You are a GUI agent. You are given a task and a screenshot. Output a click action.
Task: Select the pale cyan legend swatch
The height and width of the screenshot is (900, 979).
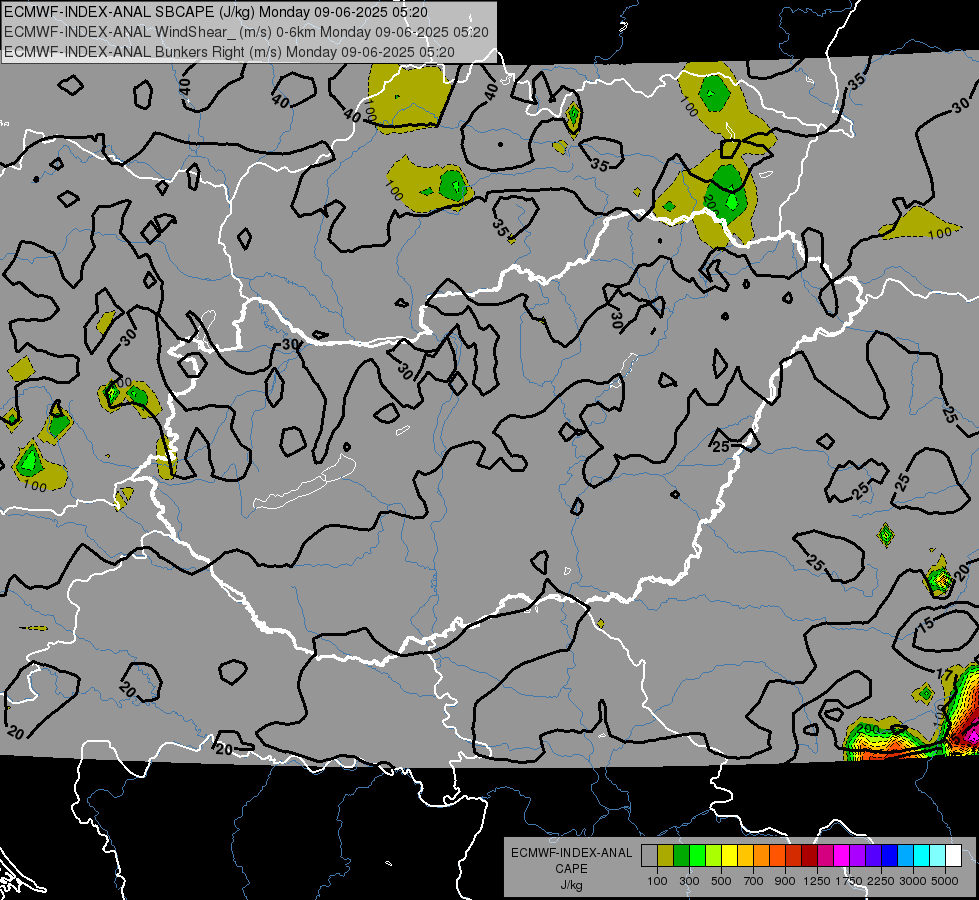coord(938,856)
